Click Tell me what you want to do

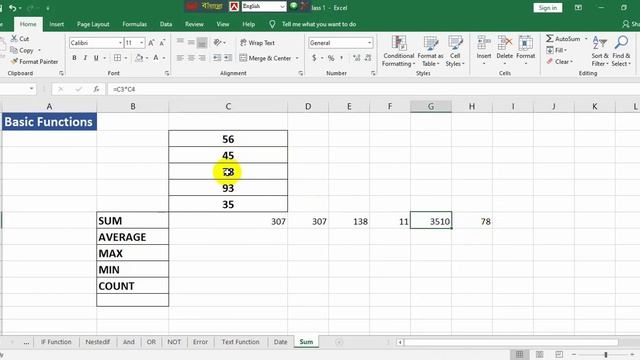coord(319,24)
